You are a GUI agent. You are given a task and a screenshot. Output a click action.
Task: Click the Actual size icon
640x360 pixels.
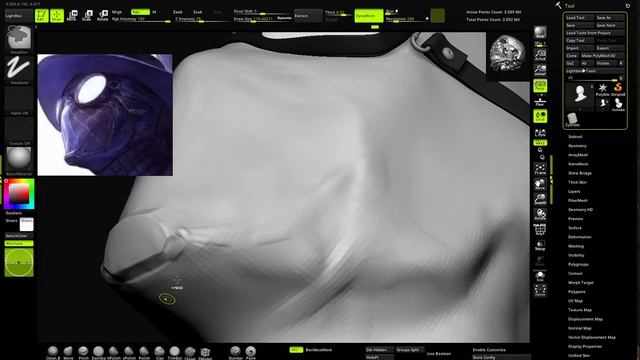[540, 55]
